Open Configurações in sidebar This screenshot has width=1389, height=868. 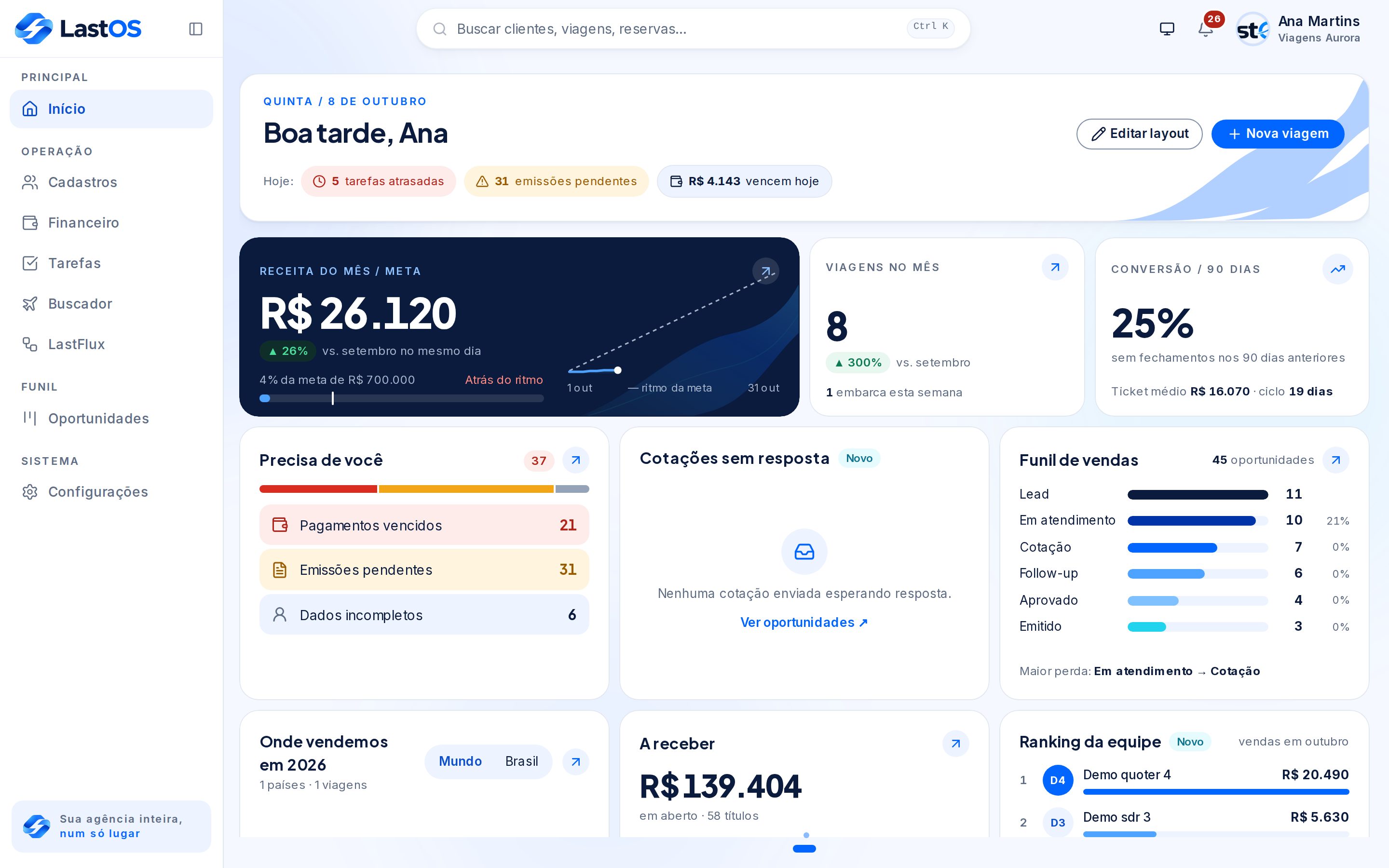pos(111,492)
